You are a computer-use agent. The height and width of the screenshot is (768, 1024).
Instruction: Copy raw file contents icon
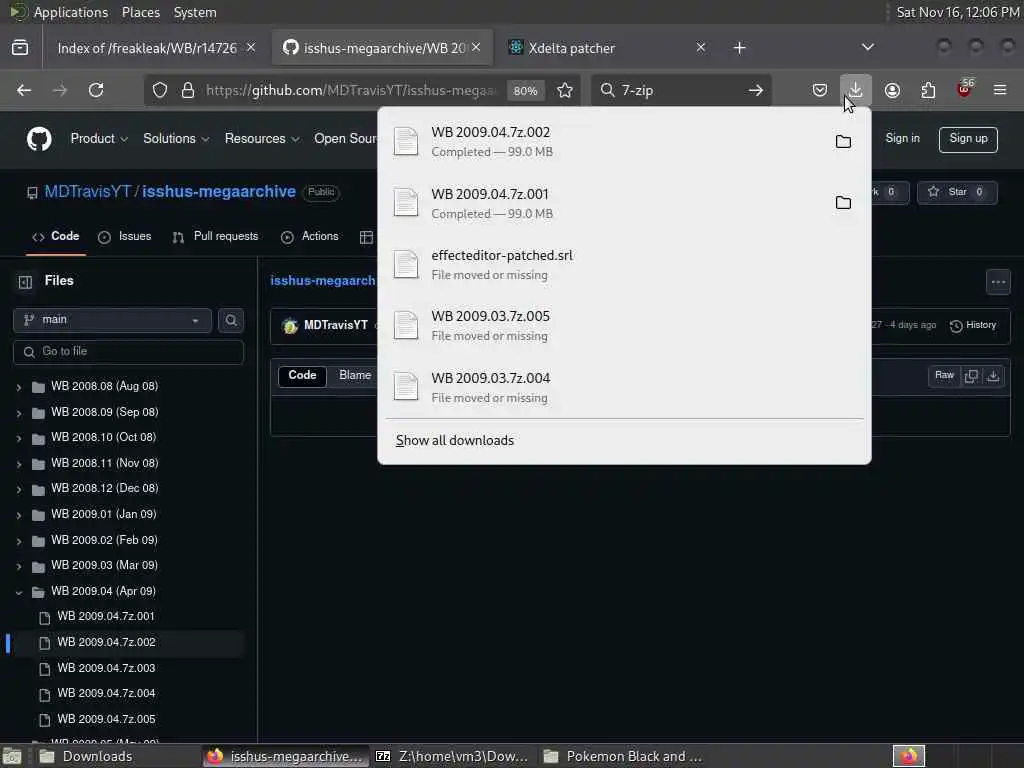[971, 376]
